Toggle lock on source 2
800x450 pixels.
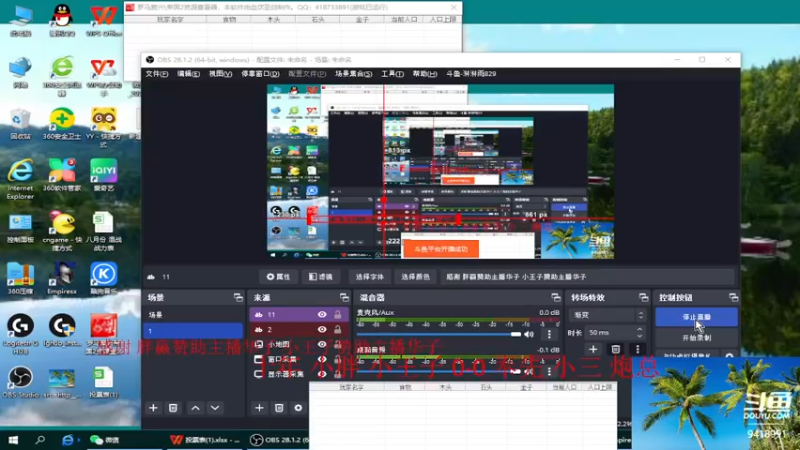pos(338,330)
